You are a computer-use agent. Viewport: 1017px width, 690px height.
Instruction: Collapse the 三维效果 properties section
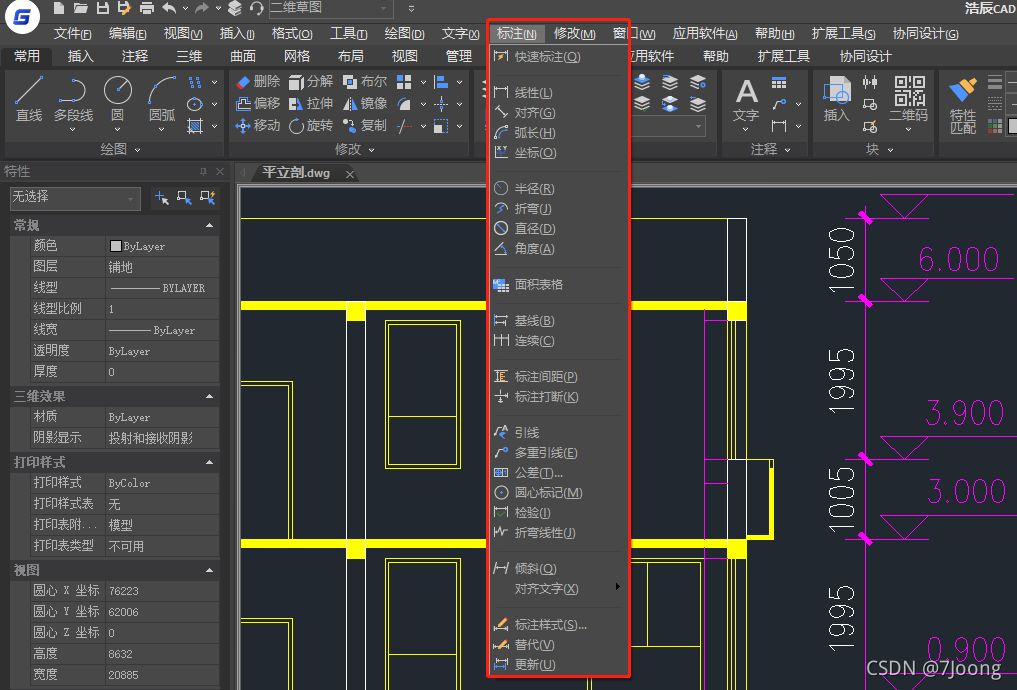click(x=209, y=396)
